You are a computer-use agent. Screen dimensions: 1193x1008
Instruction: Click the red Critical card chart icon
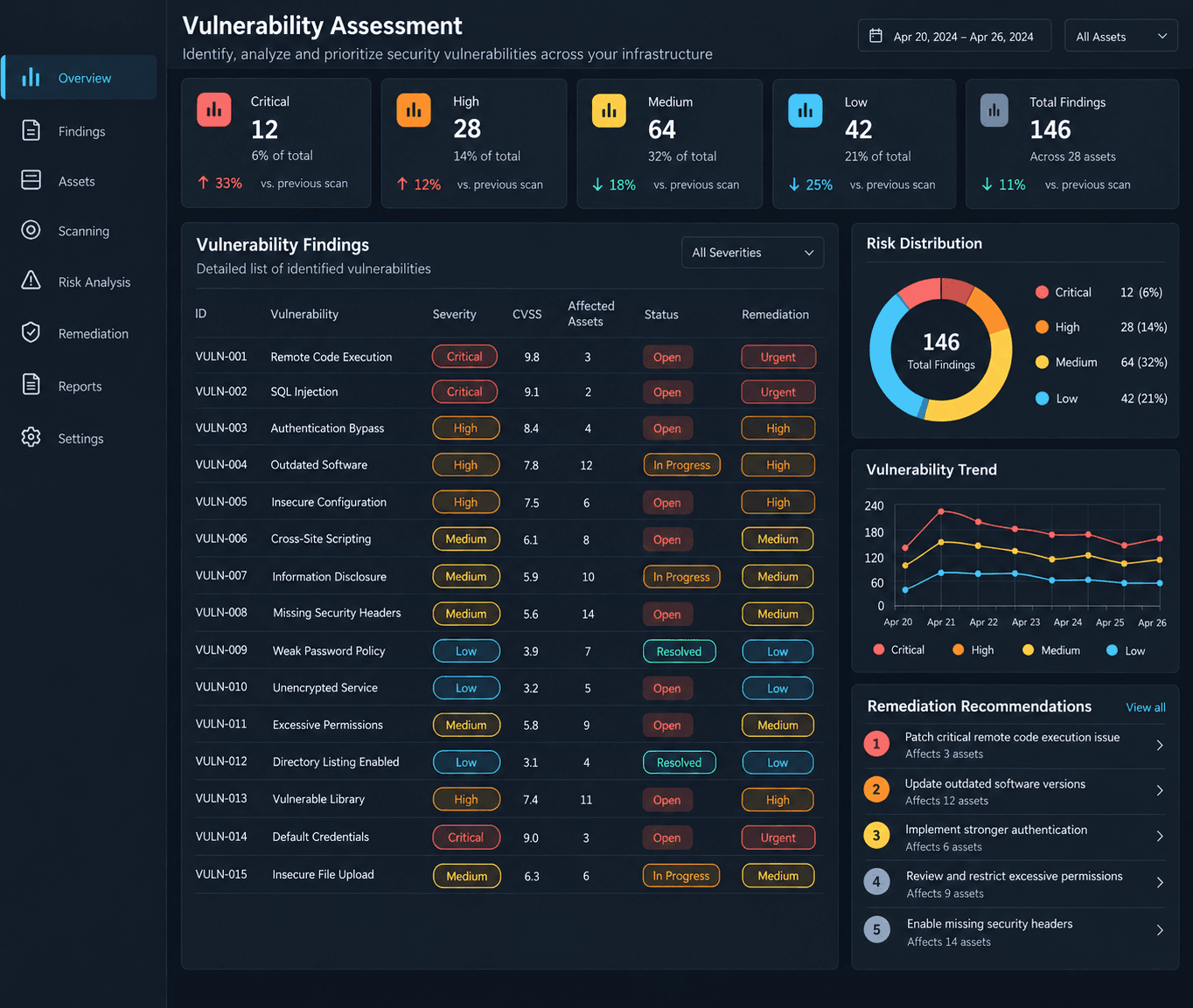point(213,110)
